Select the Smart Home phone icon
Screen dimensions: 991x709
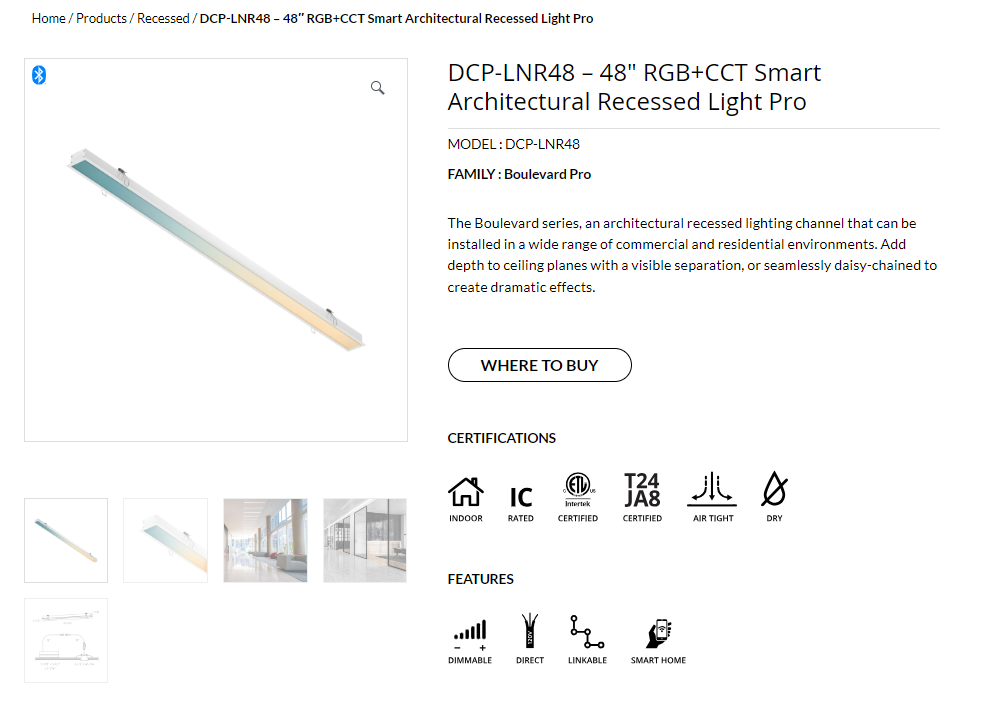pos(659,633)
